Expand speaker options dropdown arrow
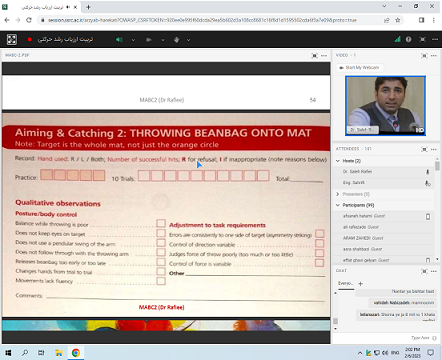Screen dimensions: 442x360 point(133,40)
